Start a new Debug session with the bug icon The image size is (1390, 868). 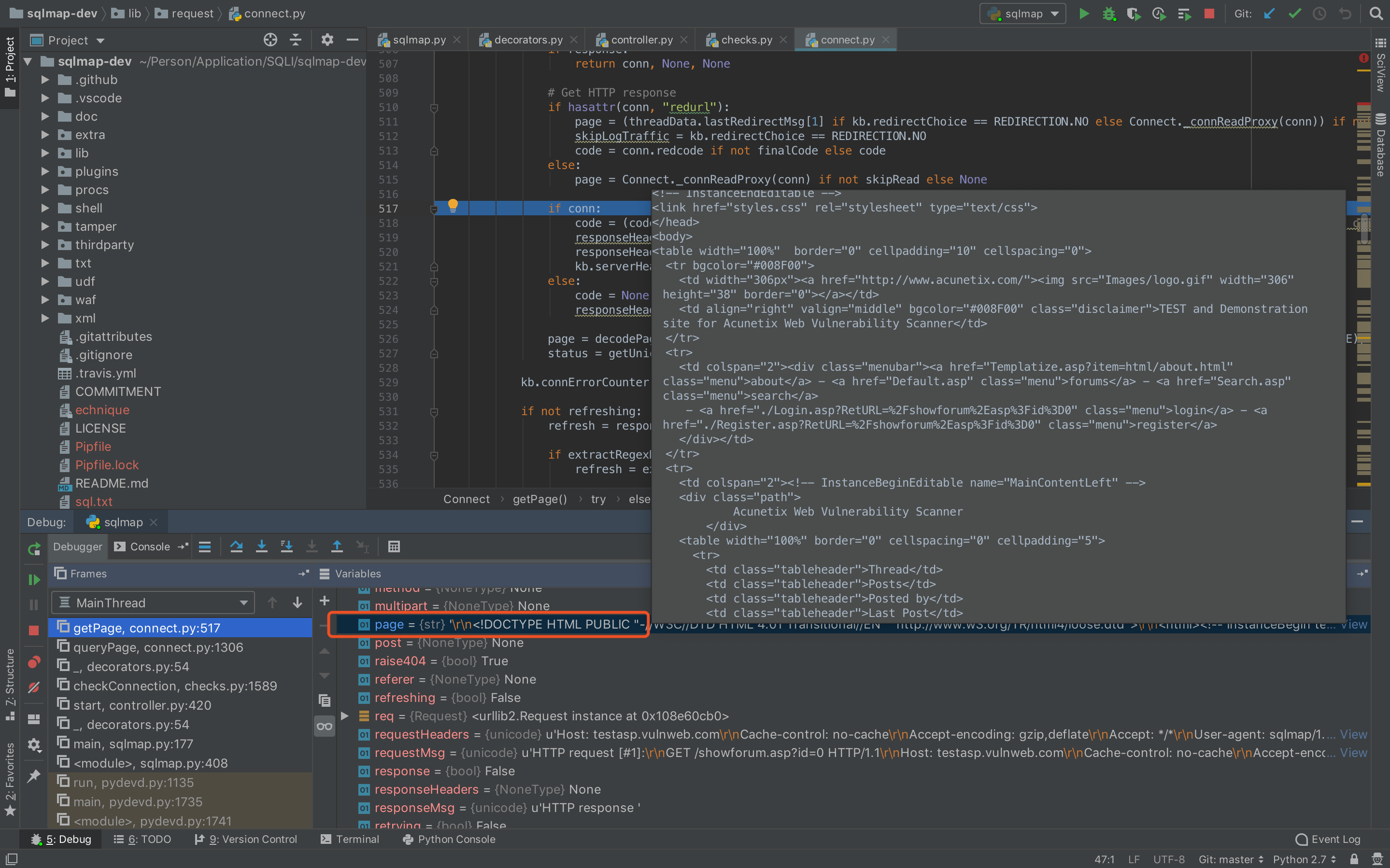(1109, 13)
